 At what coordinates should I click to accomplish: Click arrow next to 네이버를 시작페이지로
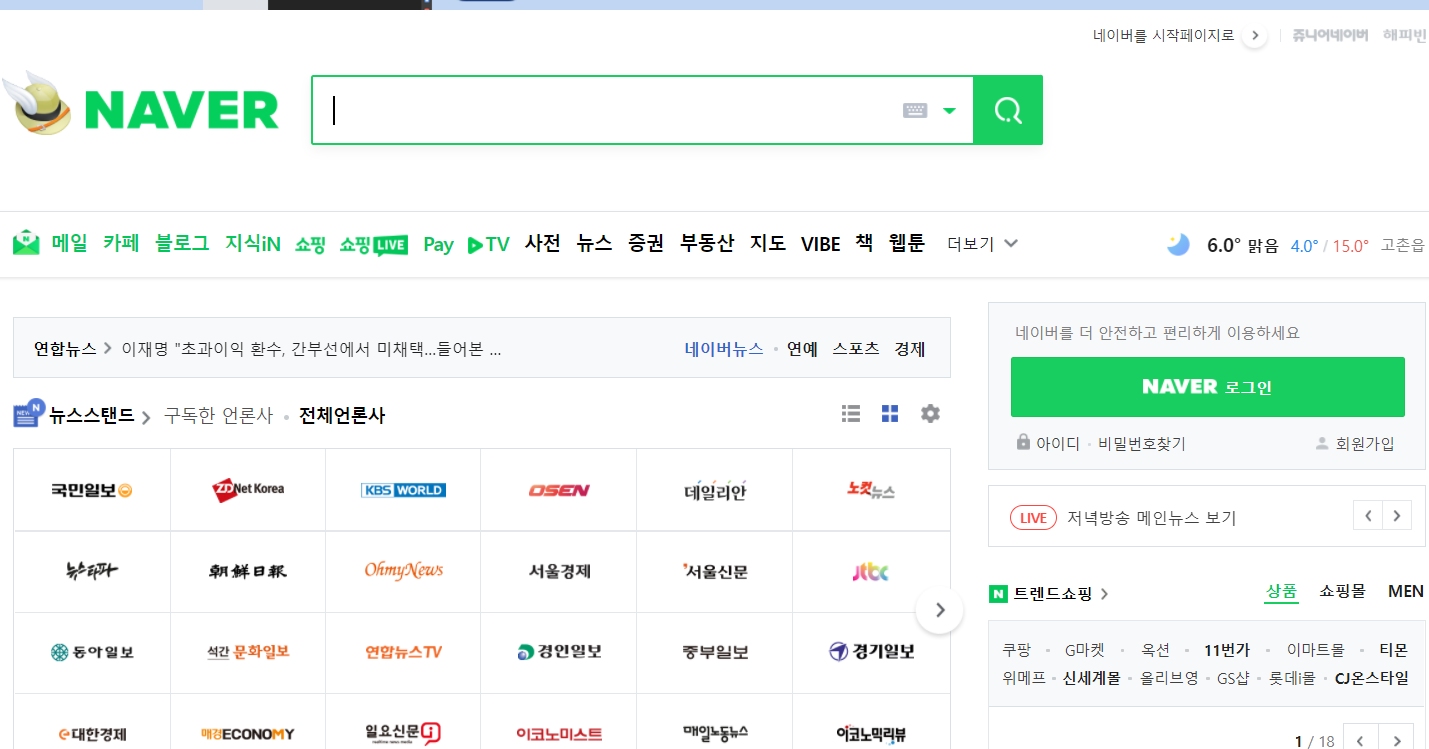[x=1255, y=36]
